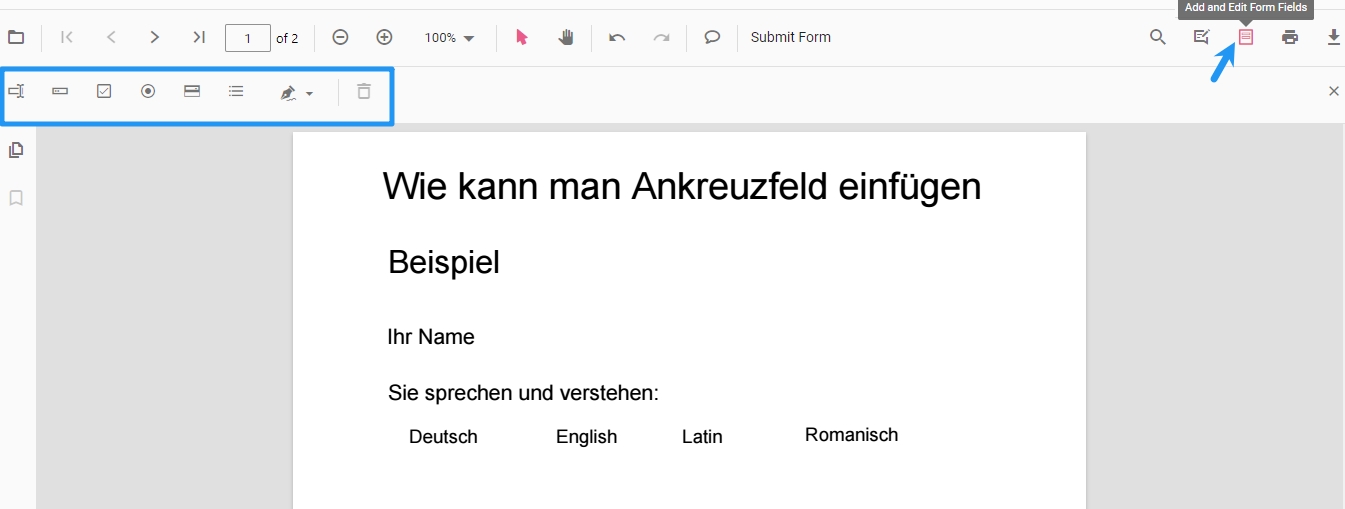Open the bookmarks panel
Image resolution: width=1345 pixels, height=509 pixels.
16,198
